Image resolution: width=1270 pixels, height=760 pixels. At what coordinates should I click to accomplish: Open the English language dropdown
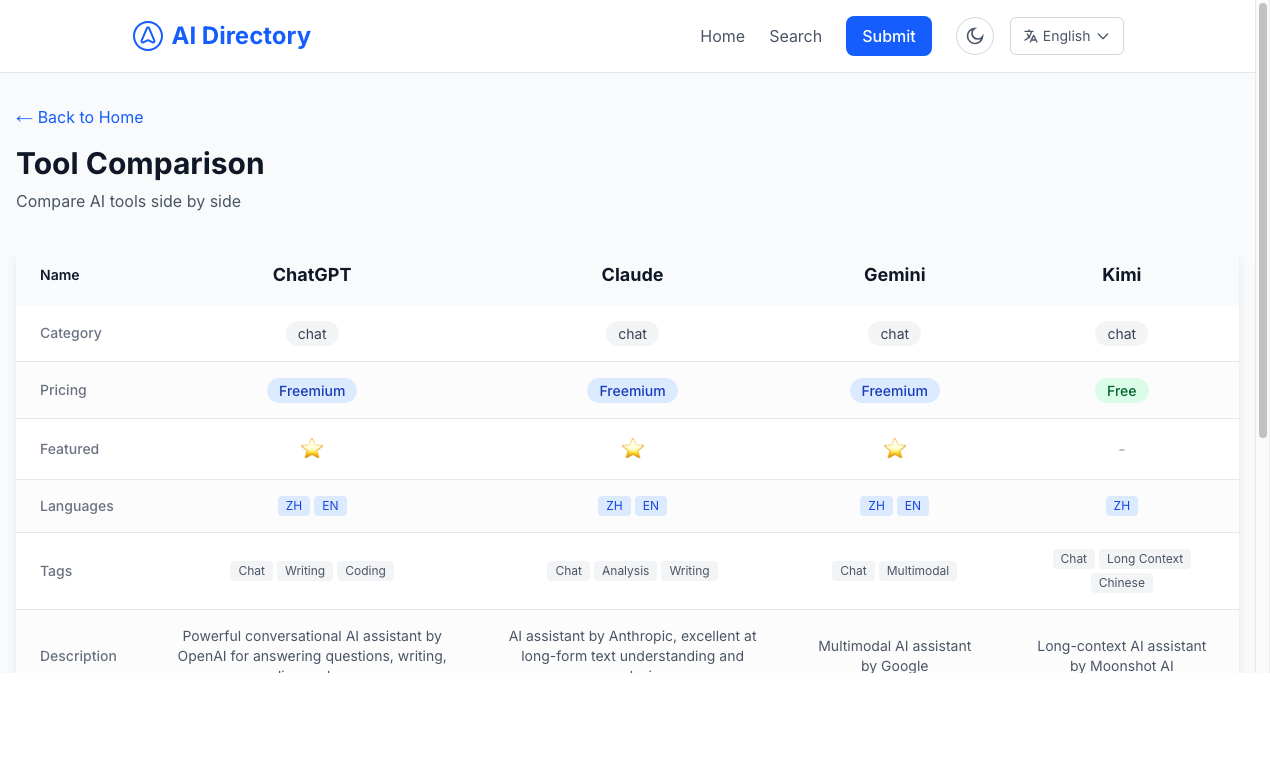click(x=1066, y=36)
